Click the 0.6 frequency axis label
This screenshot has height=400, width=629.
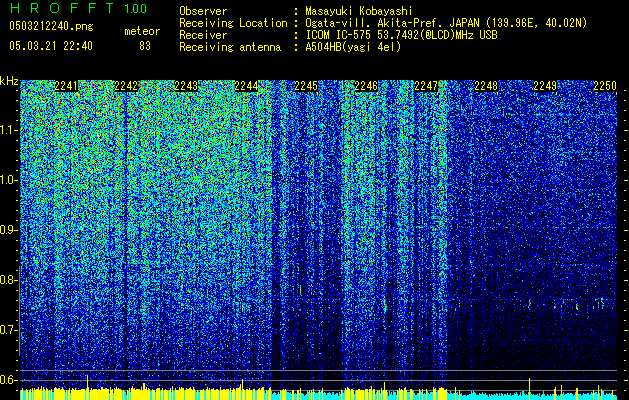tap(9, 380)
